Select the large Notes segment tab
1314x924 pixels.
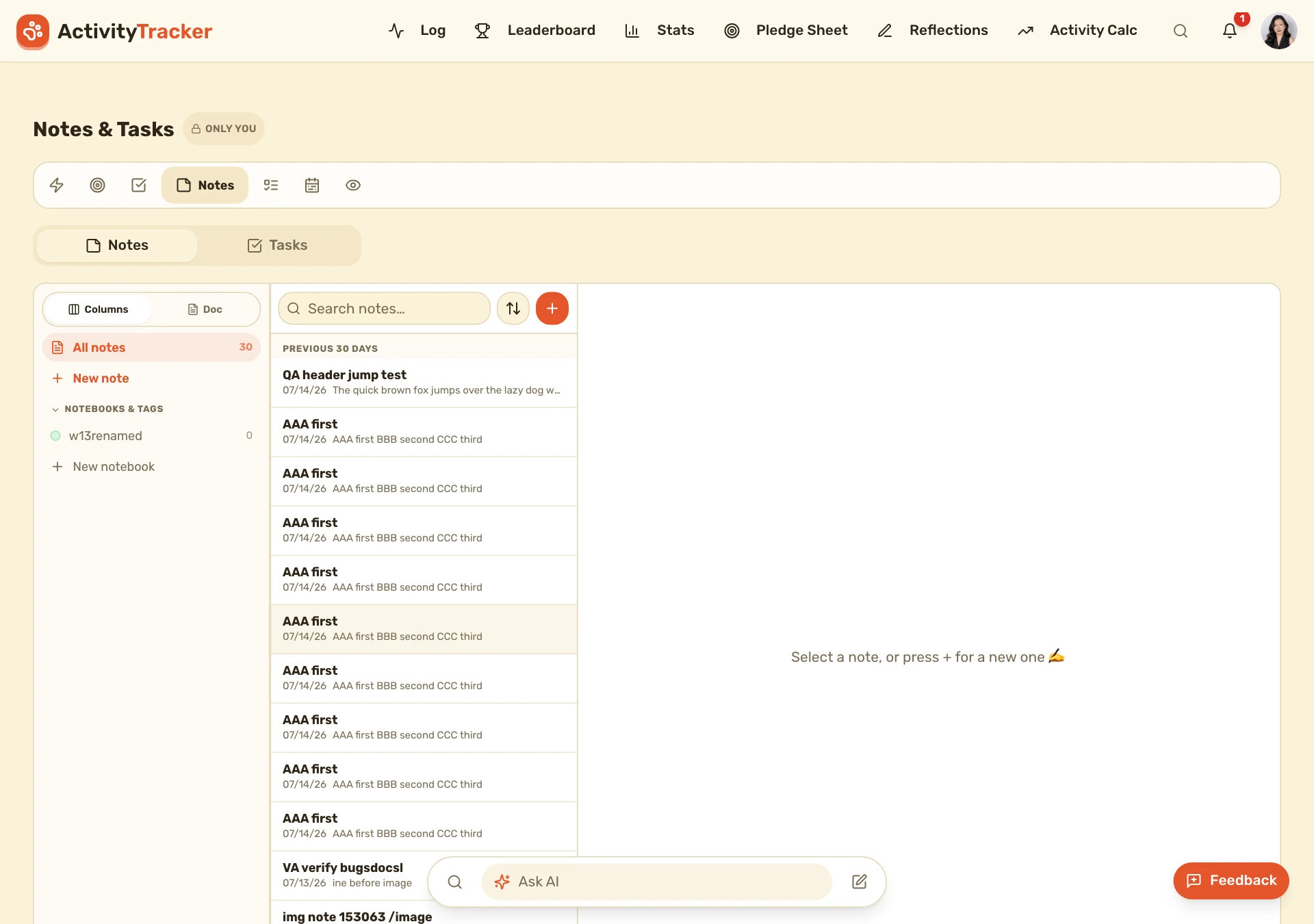(117, 246)
